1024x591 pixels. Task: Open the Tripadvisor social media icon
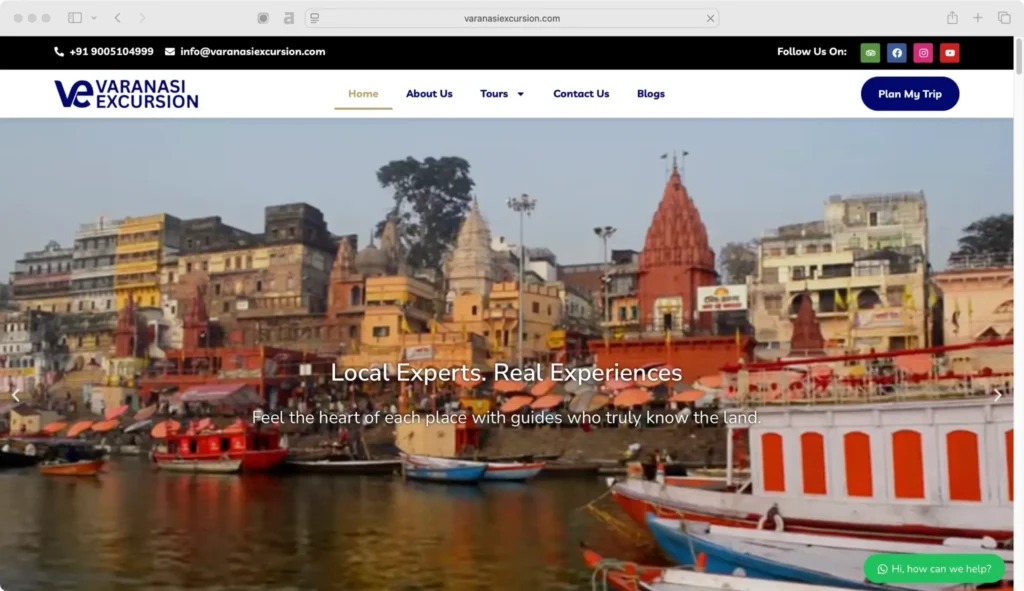tap(870, 52)
